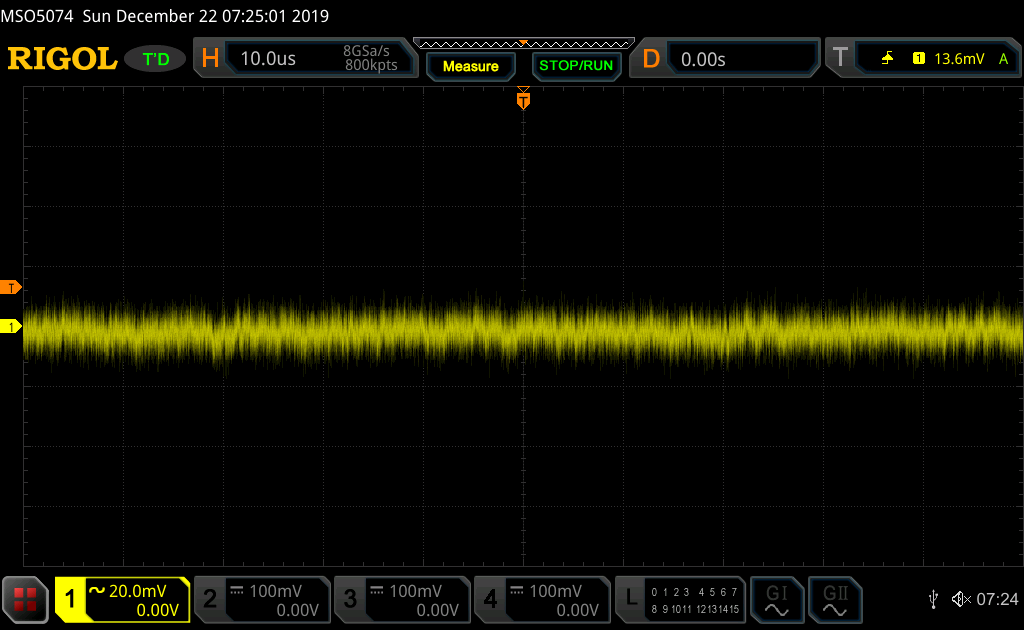Click channel 1 0.00V offset value
The width and height of the screenshot is (1024, 630).
click(x=157, y=610)
